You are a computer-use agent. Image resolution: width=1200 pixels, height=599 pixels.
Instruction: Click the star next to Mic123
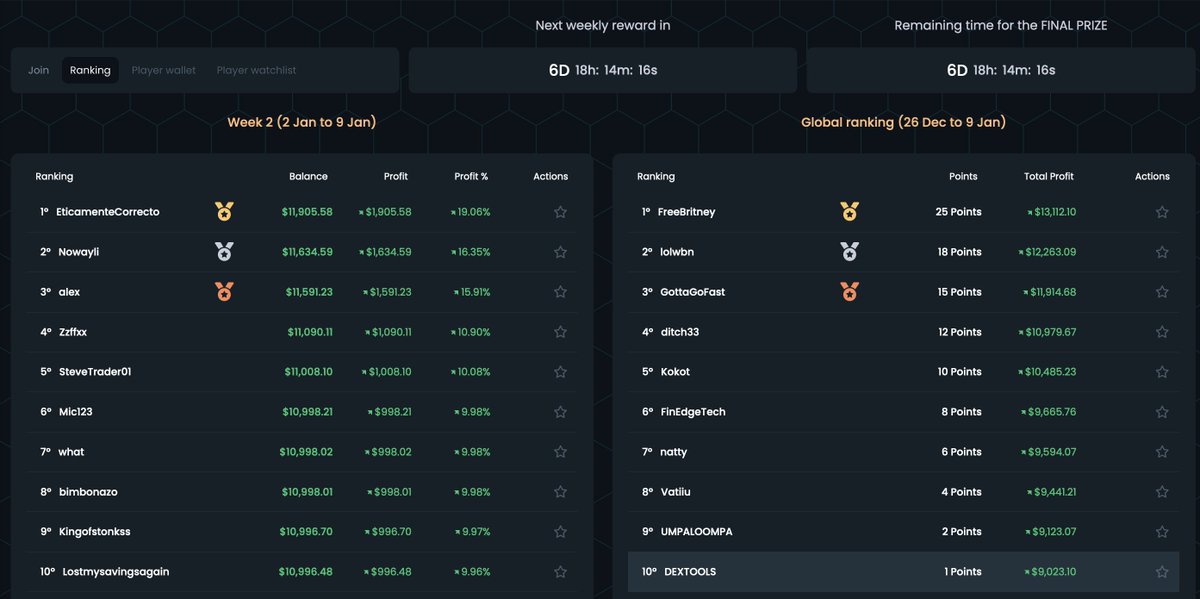(560, 412)
